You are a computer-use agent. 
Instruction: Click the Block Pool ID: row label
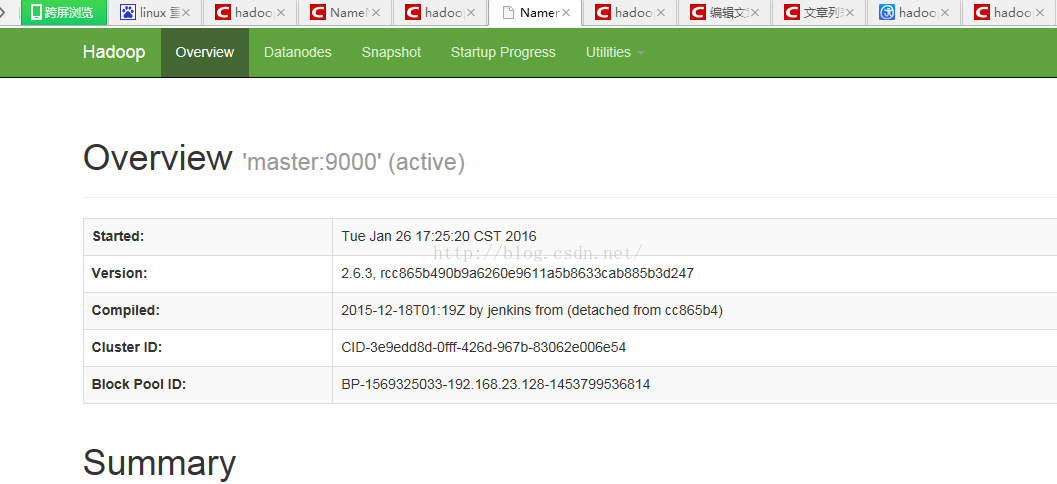(x=139, y=385)
